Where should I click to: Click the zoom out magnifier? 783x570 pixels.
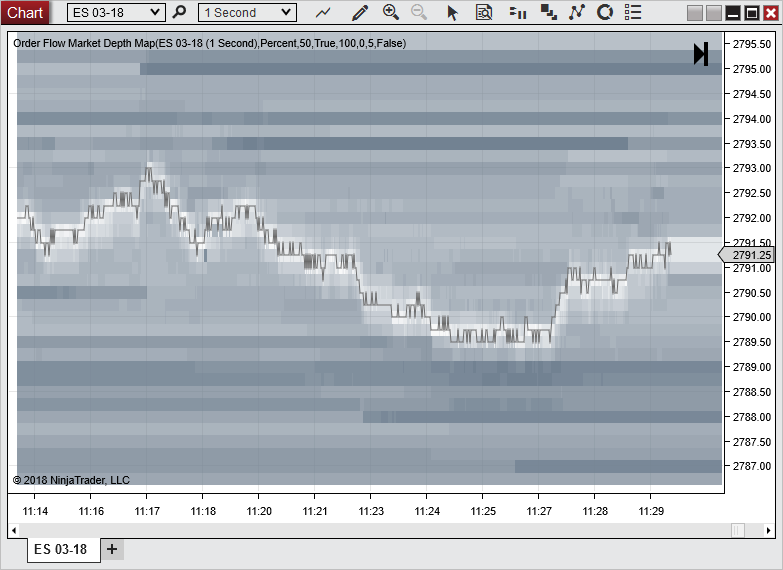pos(419,12)
